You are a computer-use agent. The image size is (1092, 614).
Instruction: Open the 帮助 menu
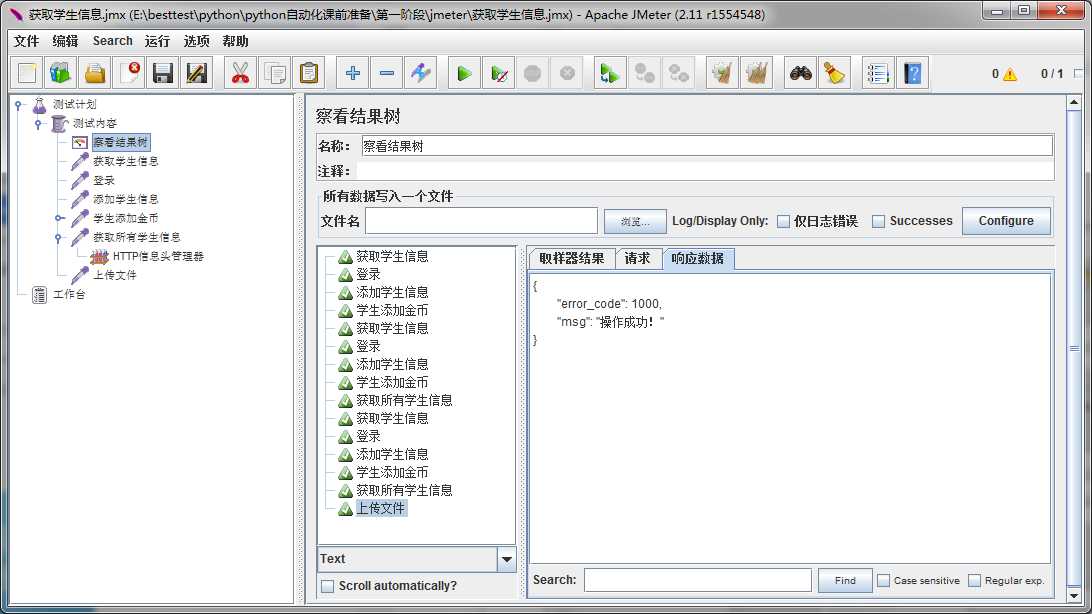coord(235,41)
